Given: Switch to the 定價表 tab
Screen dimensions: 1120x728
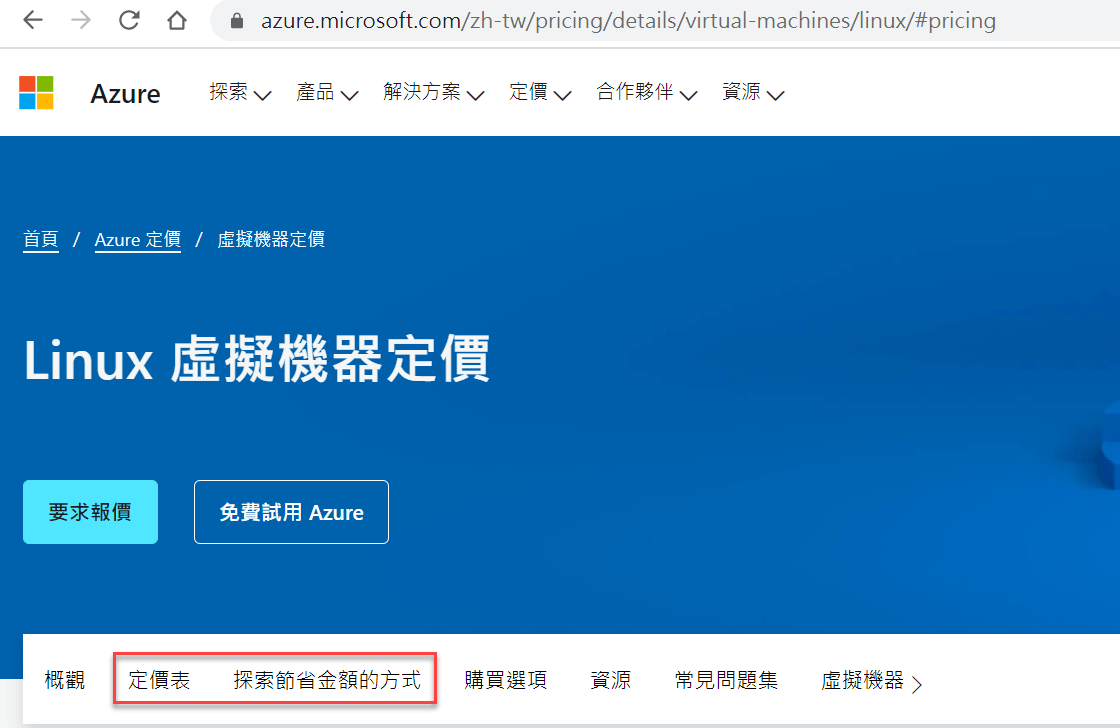Looking at the screenshot, I should tap(159, 679).
